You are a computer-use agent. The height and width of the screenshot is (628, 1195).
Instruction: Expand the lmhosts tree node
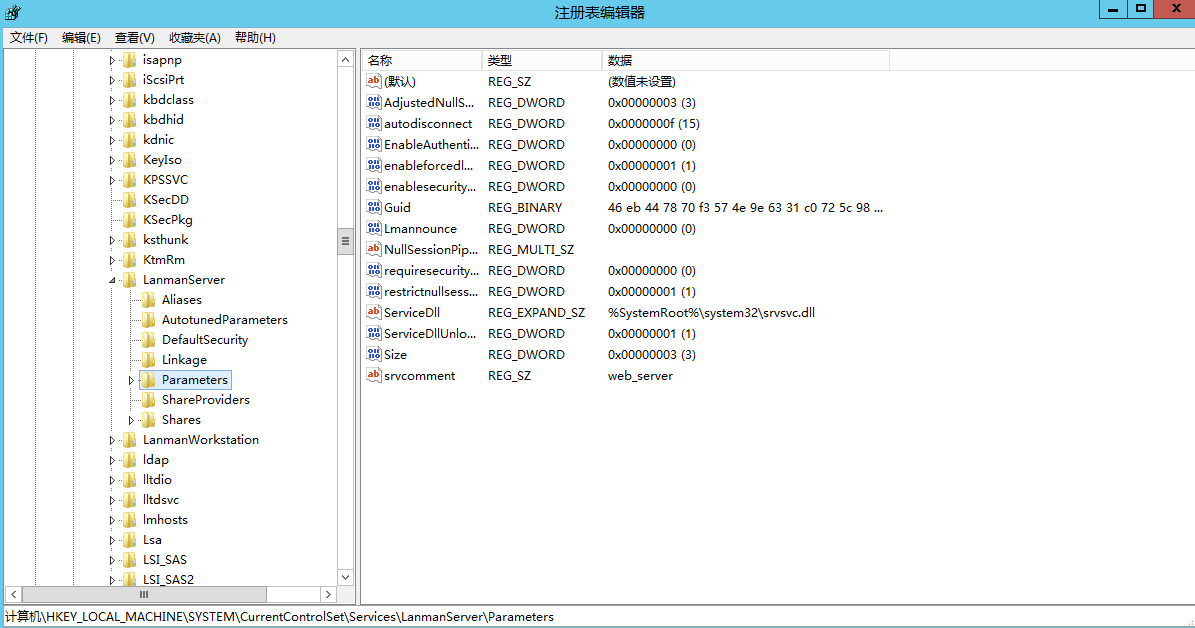click(112, 520)
